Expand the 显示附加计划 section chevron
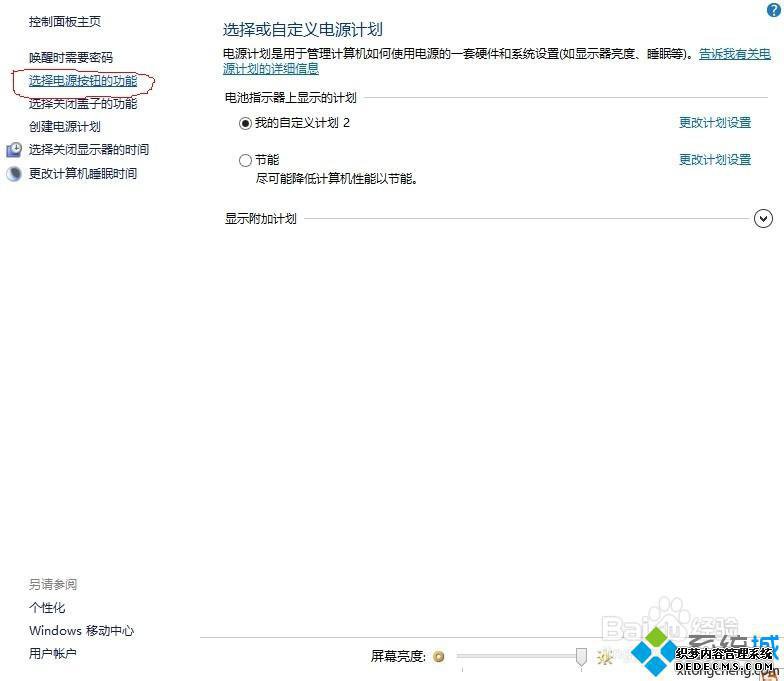Viewport: 784px width, 681px height. [763, 218]
